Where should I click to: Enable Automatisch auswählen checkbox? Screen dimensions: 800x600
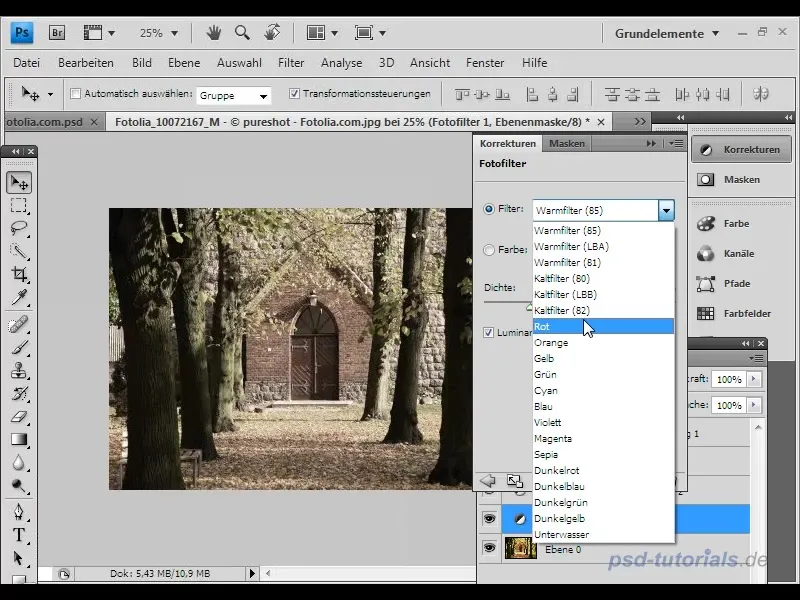point(76,94)
